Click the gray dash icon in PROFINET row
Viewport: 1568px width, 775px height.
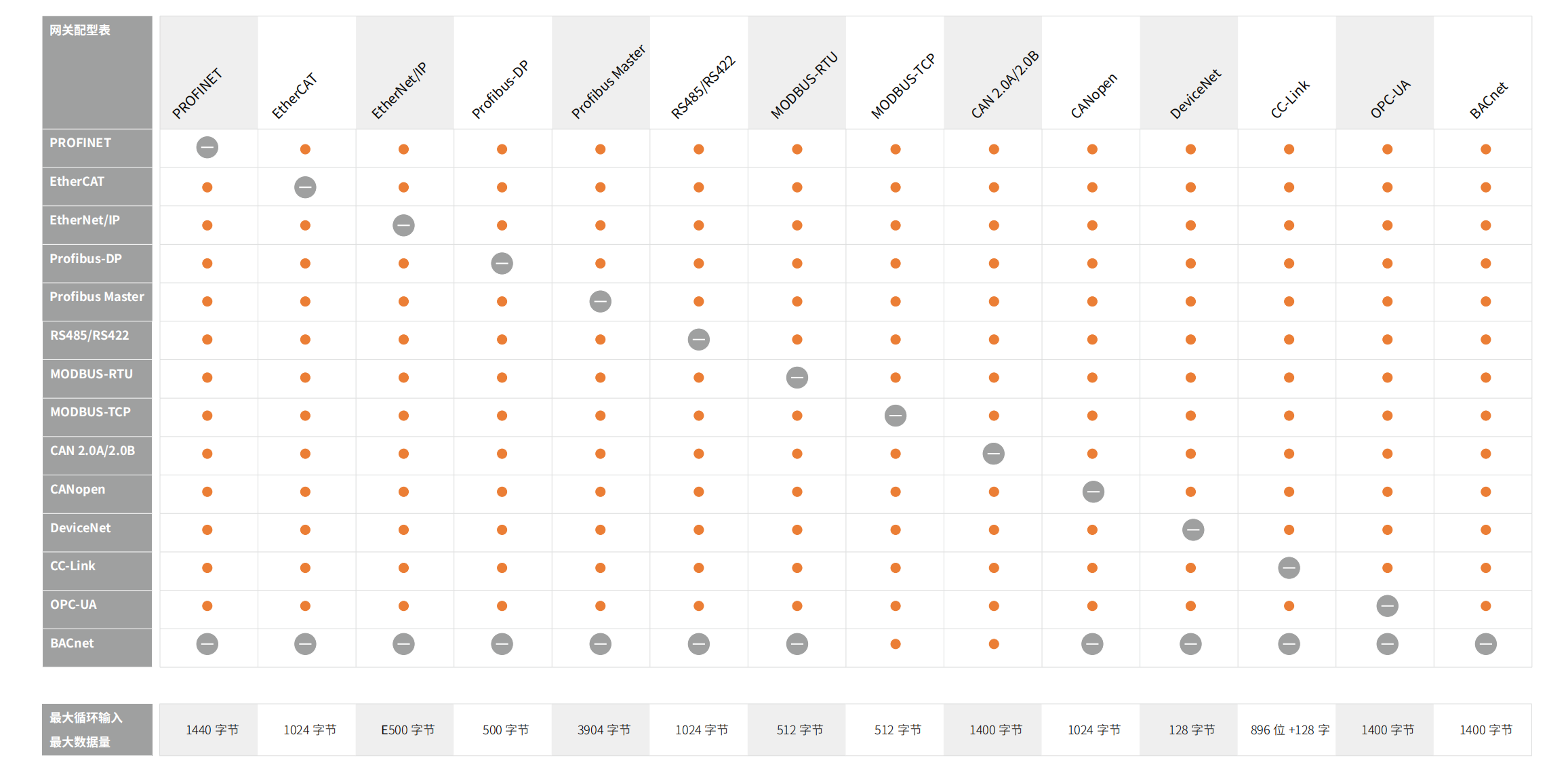pyautogui.click(x=207, y=147)
